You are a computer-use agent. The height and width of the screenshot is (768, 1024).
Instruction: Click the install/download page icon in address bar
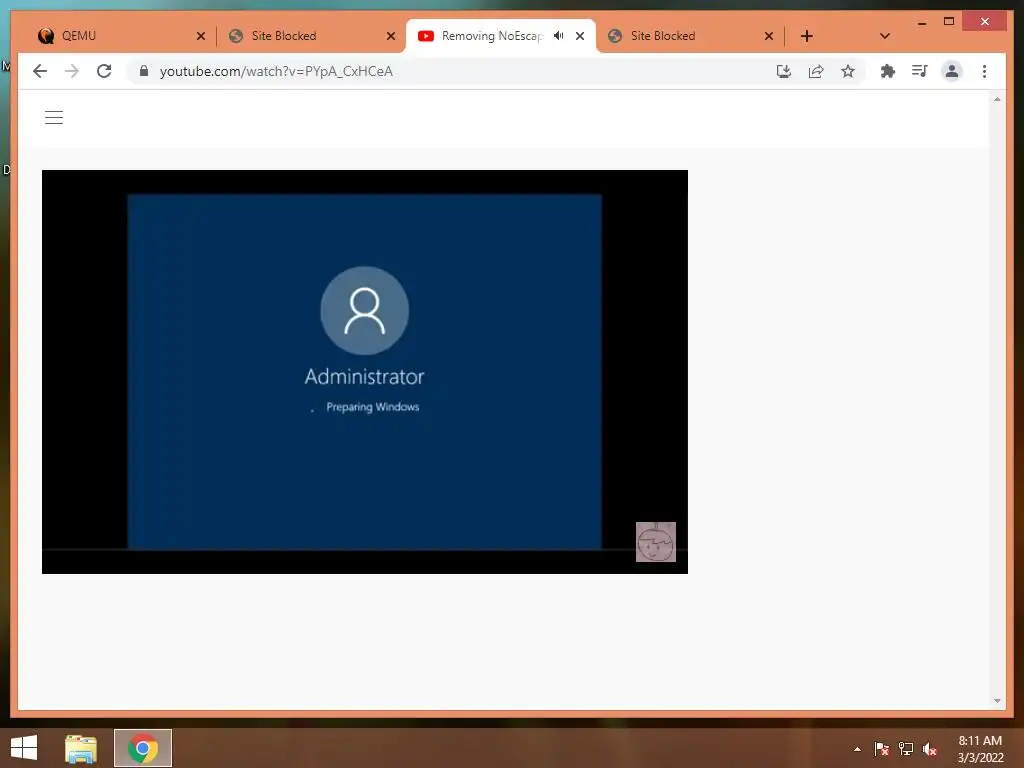[784, 71]
